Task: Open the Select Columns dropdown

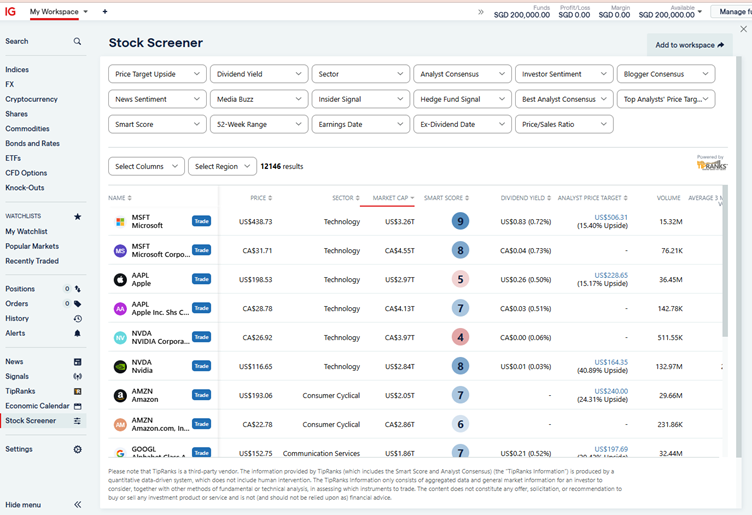Action: [x=146, y=166]
